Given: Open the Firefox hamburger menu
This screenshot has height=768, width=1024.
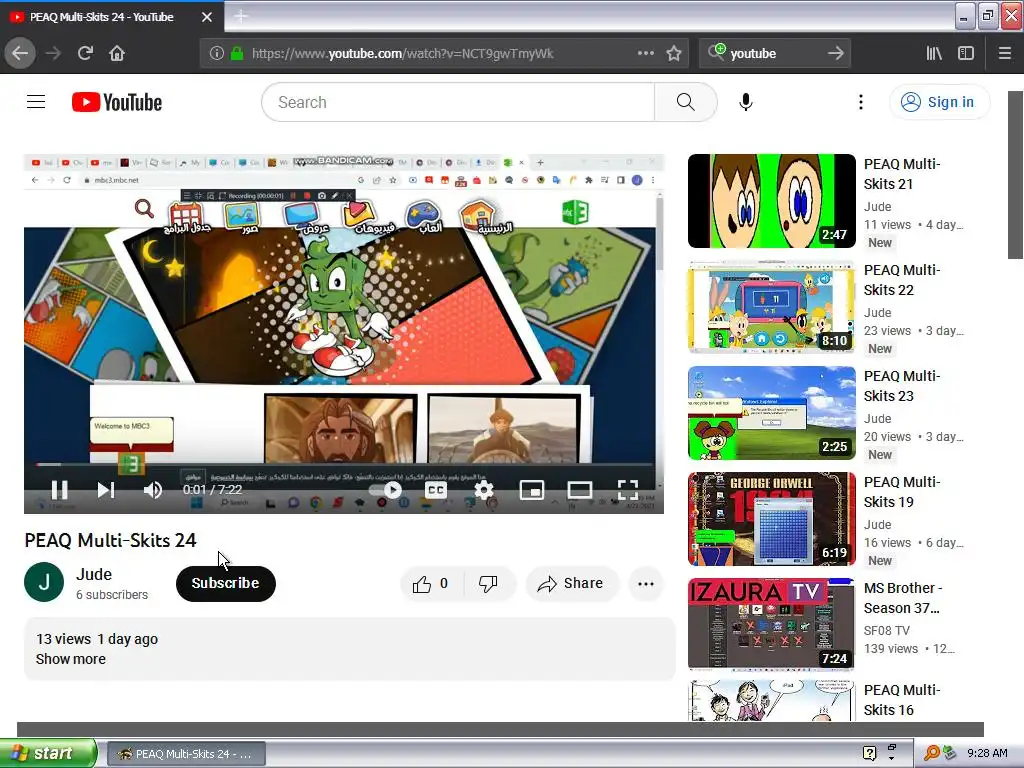Looking at the screenshot, I should 1004,54.
